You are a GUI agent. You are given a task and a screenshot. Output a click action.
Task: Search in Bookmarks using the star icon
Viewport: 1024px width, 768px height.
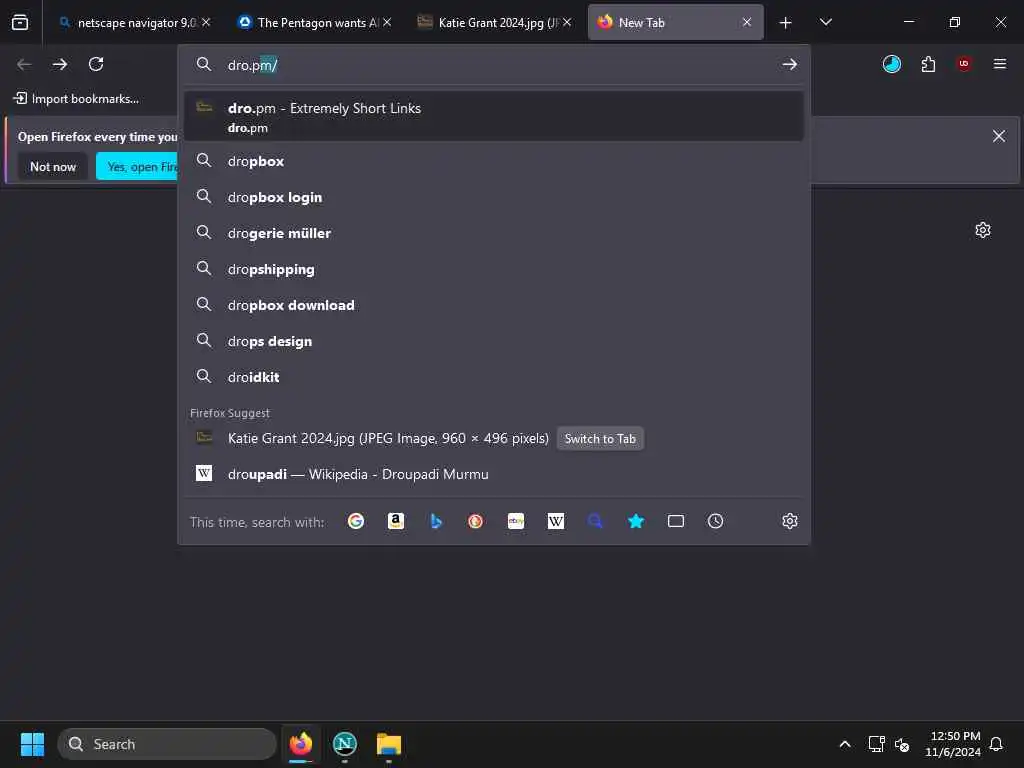[x=635, y=521]
